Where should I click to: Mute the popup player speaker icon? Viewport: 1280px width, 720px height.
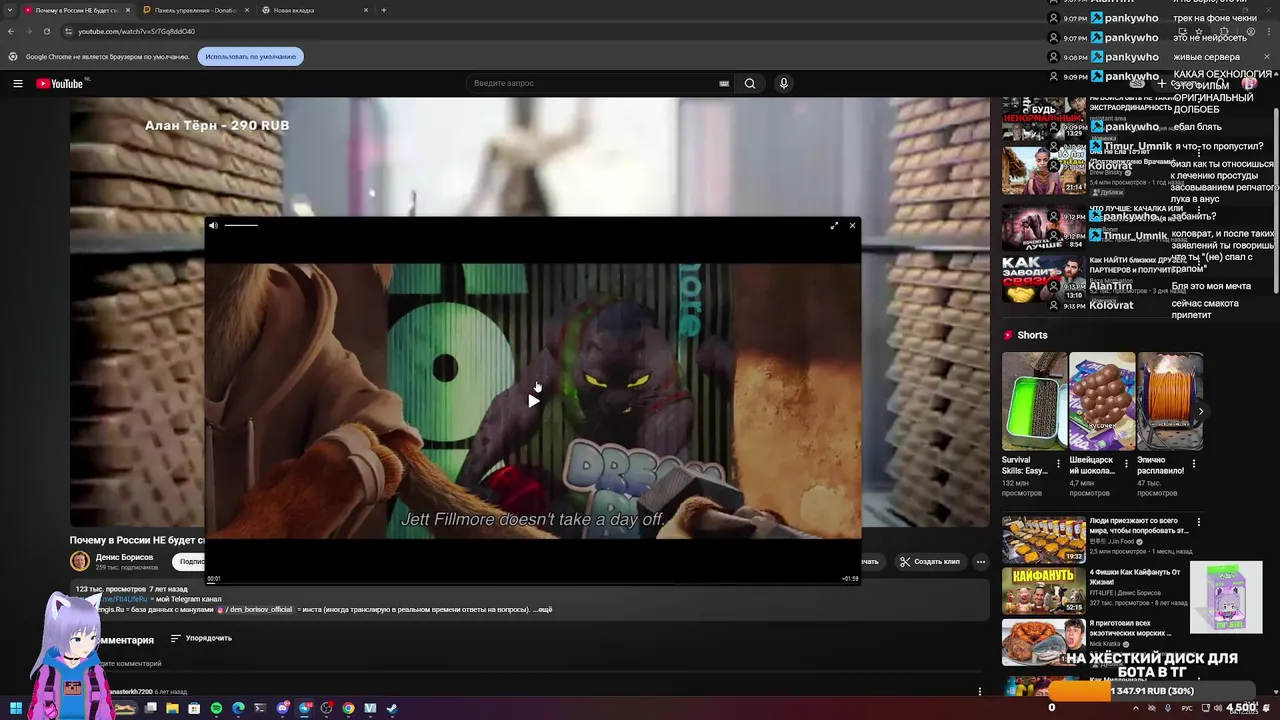coord(213,226)
